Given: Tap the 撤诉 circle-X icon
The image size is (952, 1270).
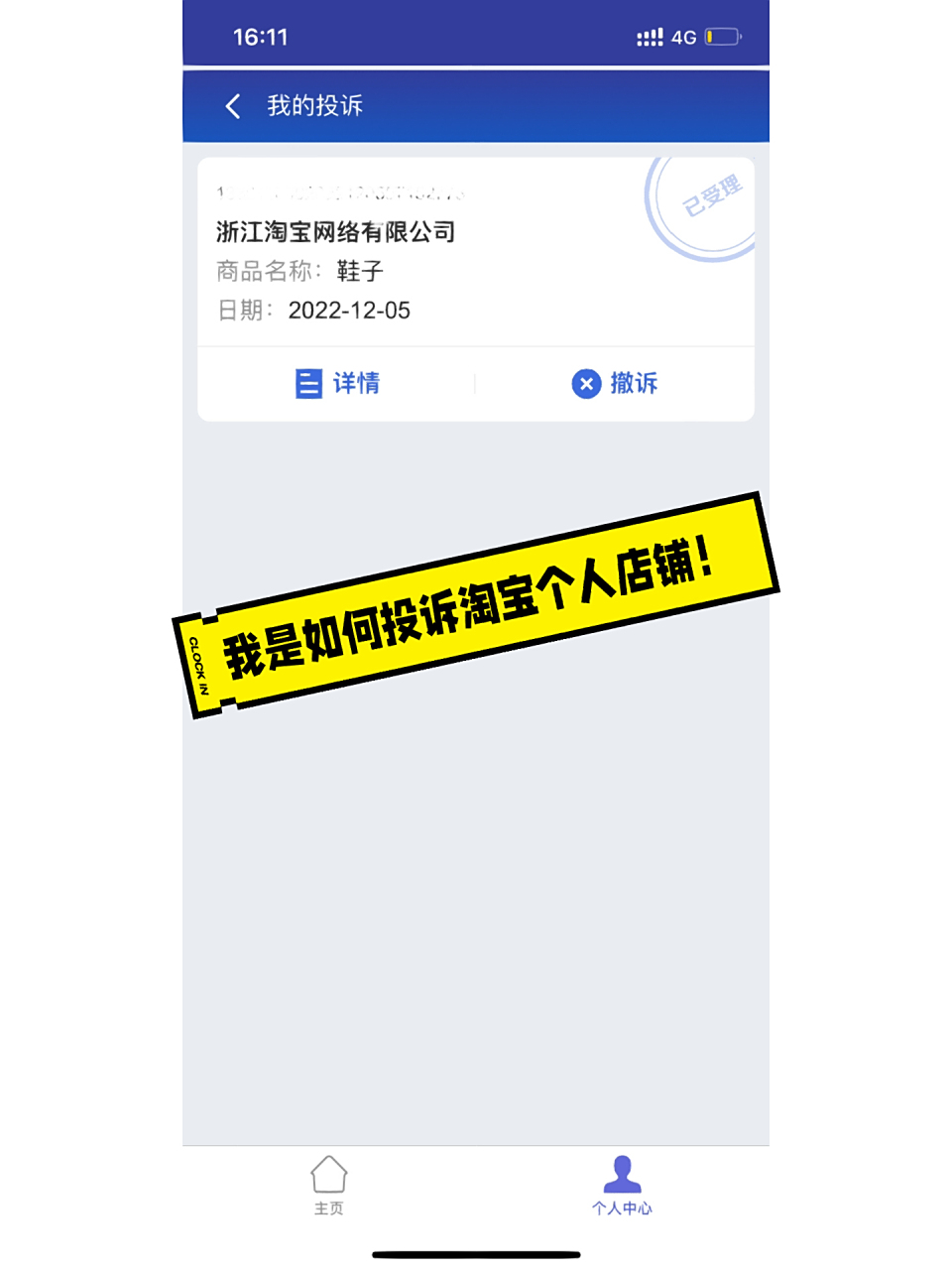Looking at the screenshot, I should point(586,383).
